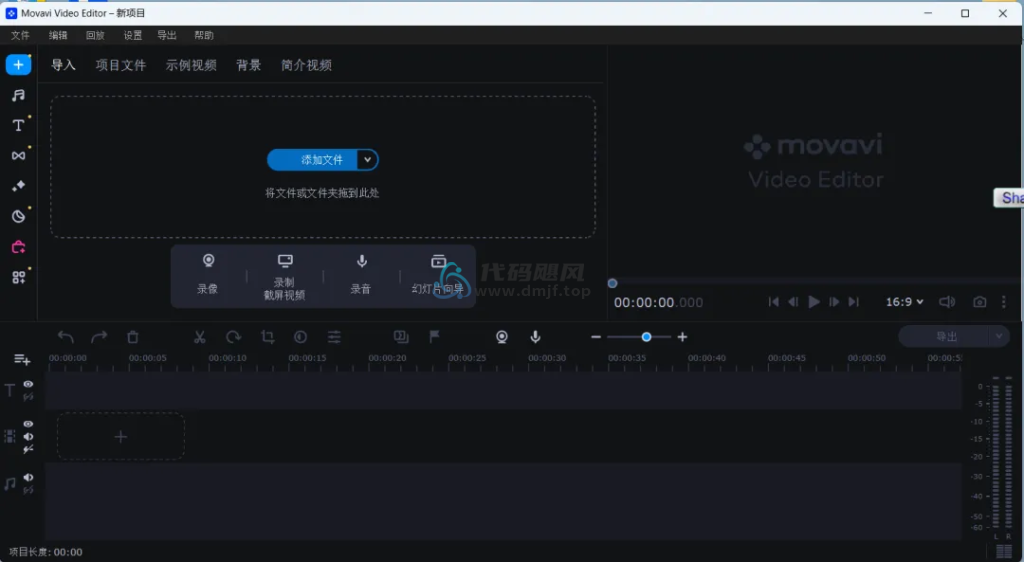The width and height of the screenshot is (1024, 562).
Task: Switch to the 背景 tab
Action: pos(248,65)
